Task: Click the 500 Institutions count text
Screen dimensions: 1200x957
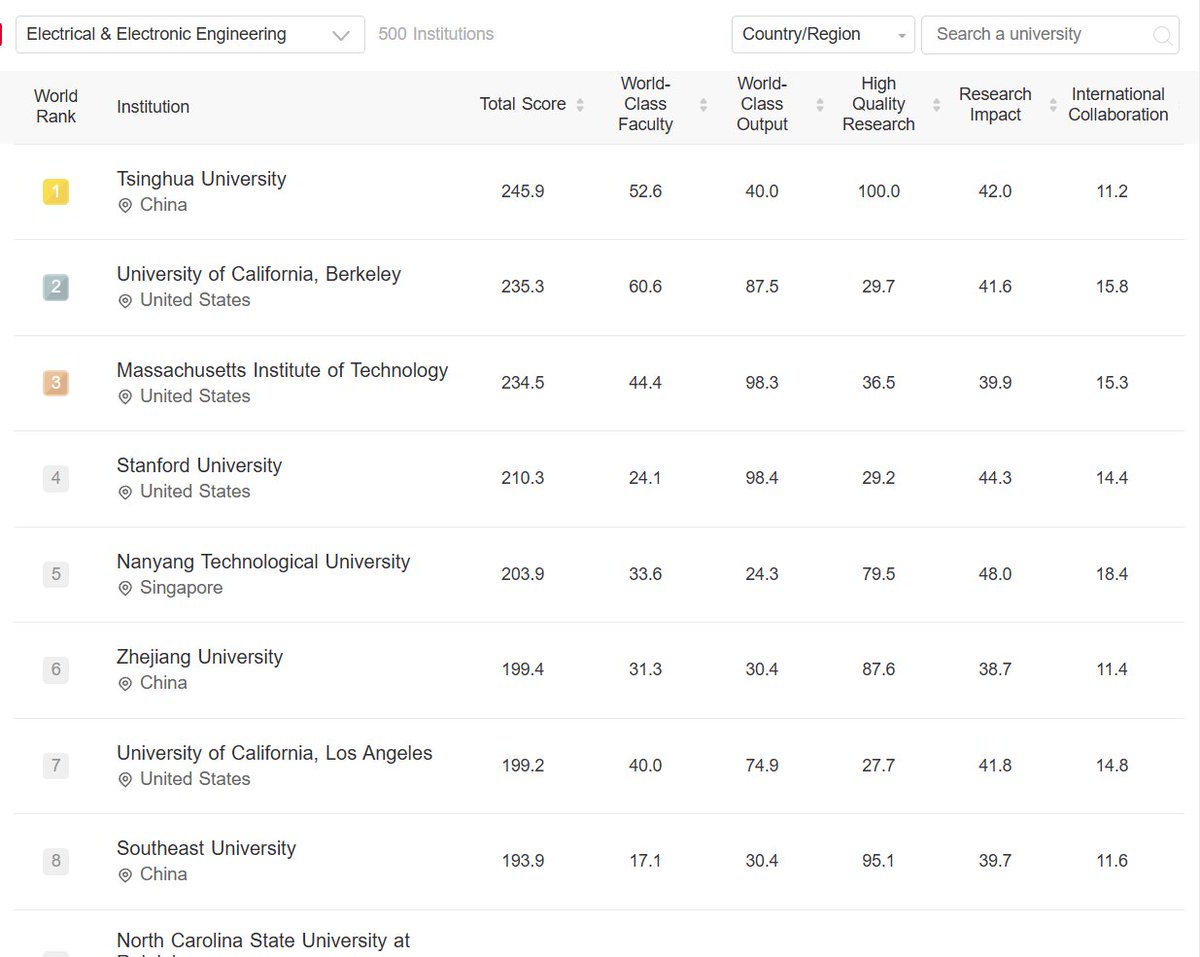Action: [436, 34]
